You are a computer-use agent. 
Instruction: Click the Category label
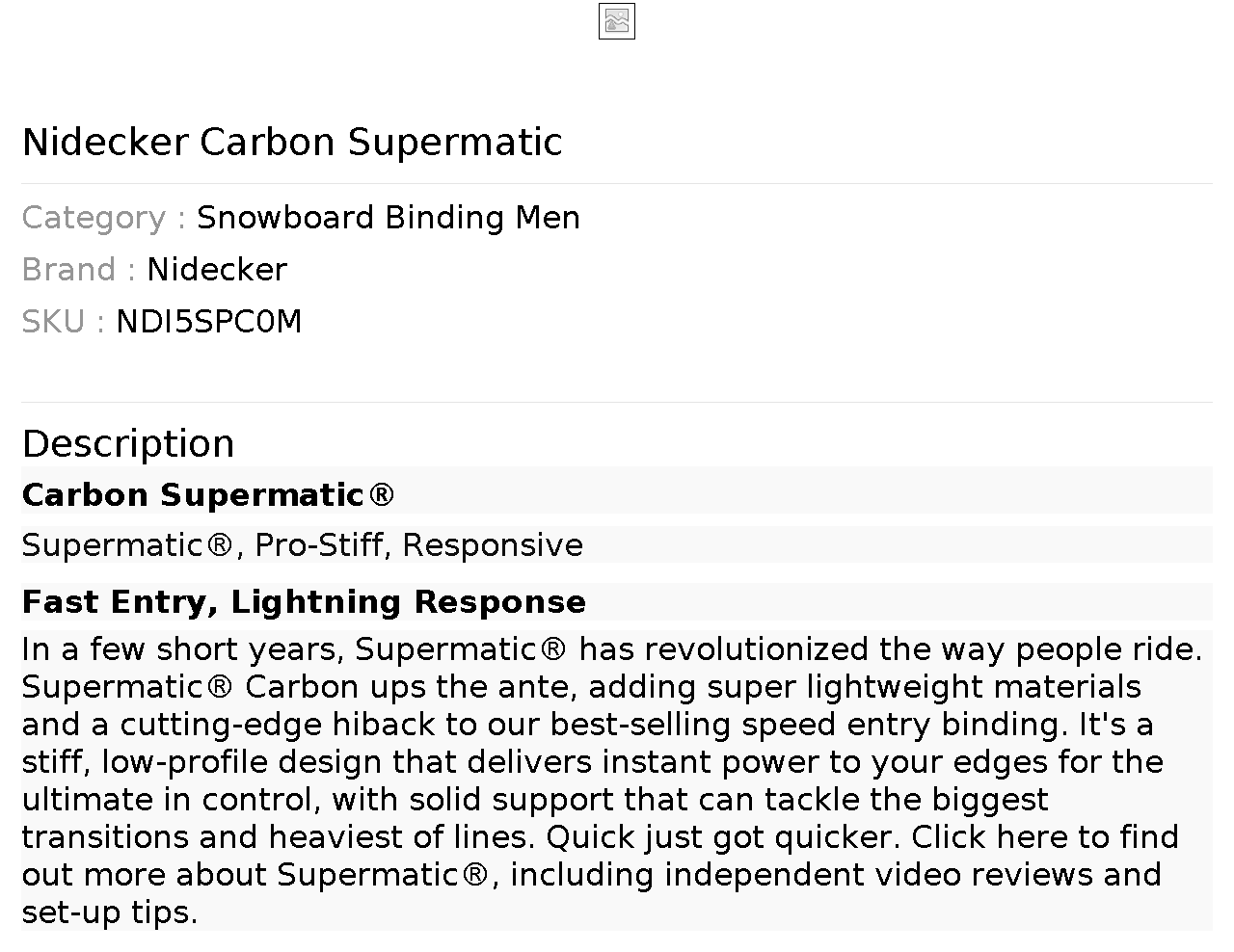(94, 218)
